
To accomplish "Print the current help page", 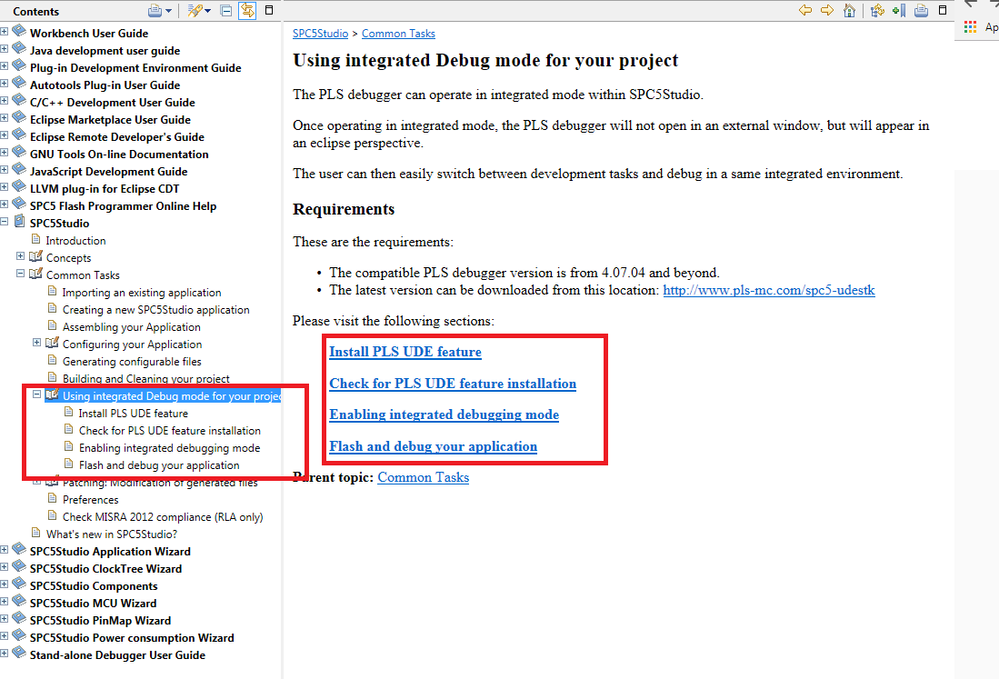I will click(921, 10).
